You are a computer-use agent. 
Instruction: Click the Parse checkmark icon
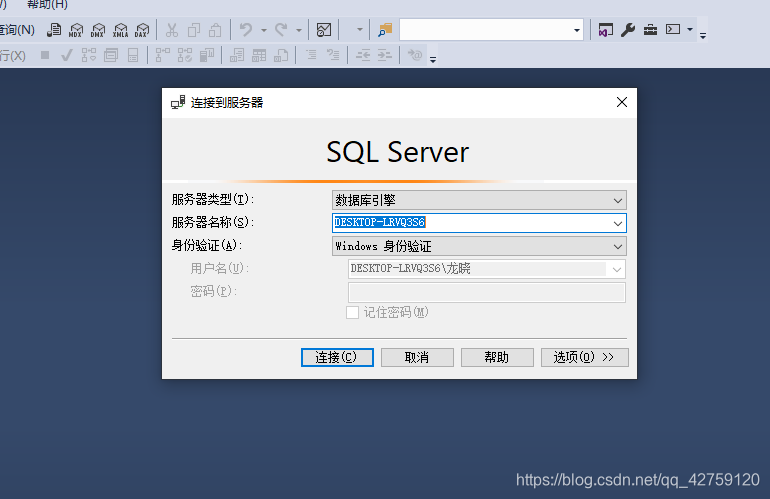click(67, 55)
